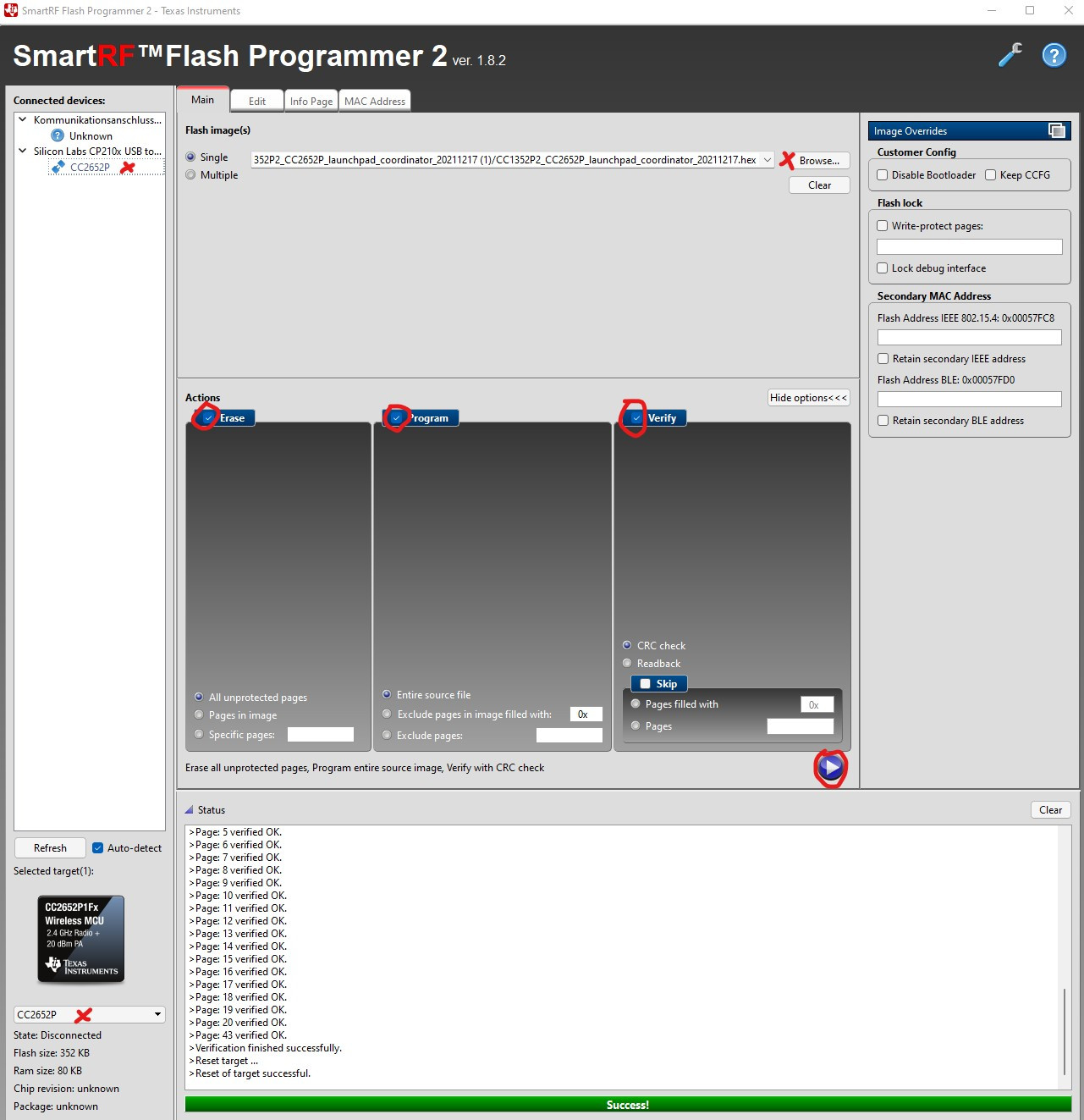
Task: Enable the Skip checkbox under Verify
Action: click(645, 684)
